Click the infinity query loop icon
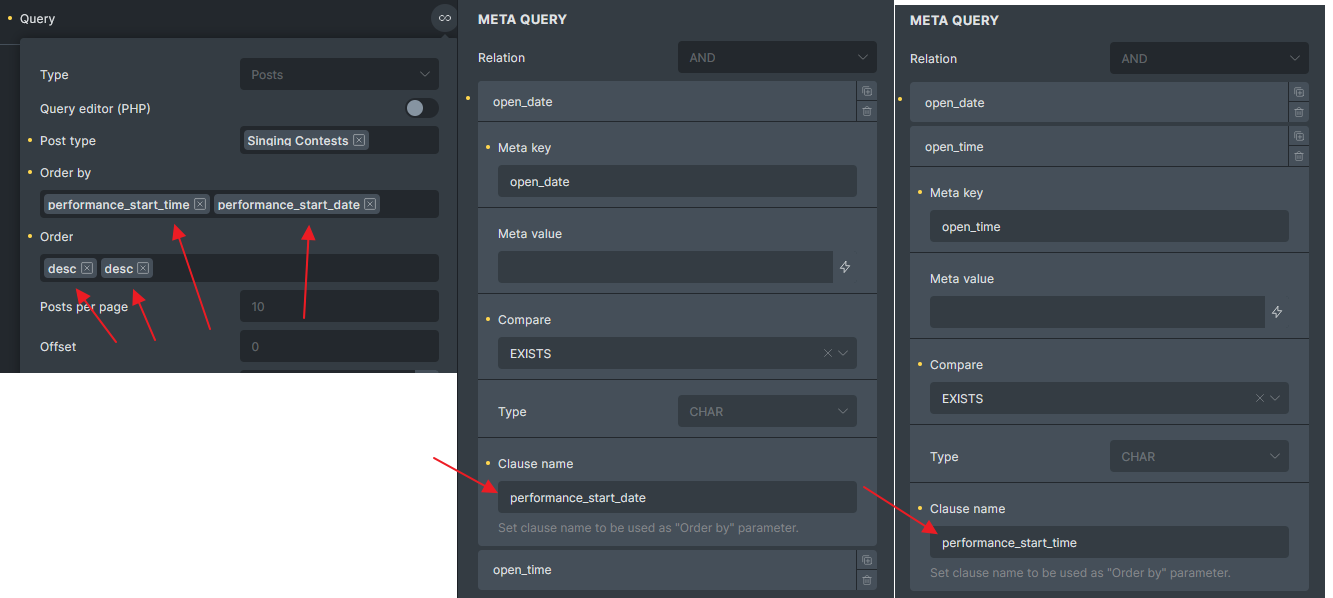The height and width of the screenshot is (598, 1333). point(445,18)
